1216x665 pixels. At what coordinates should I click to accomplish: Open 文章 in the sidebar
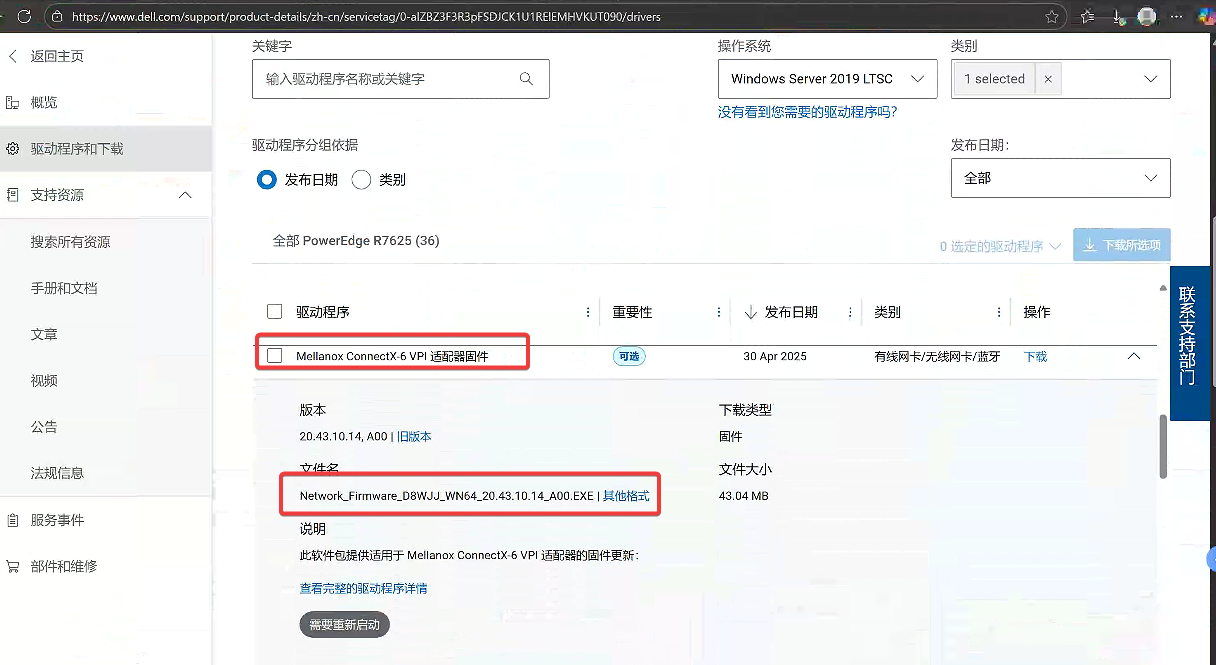(x=44, y=334)
